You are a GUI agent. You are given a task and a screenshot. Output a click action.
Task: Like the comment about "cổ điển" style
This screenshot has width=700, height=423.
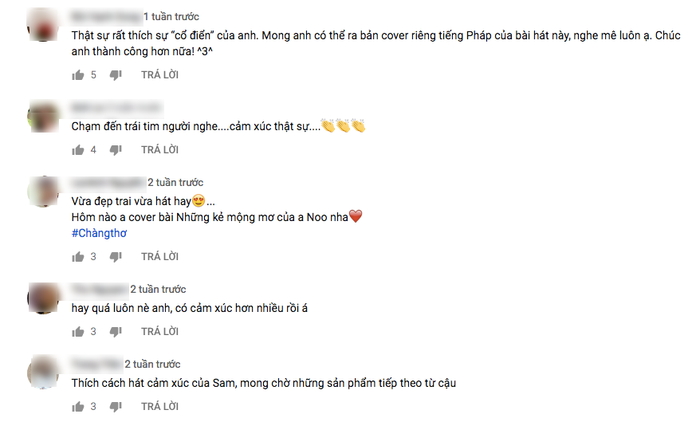coord(78,75)
